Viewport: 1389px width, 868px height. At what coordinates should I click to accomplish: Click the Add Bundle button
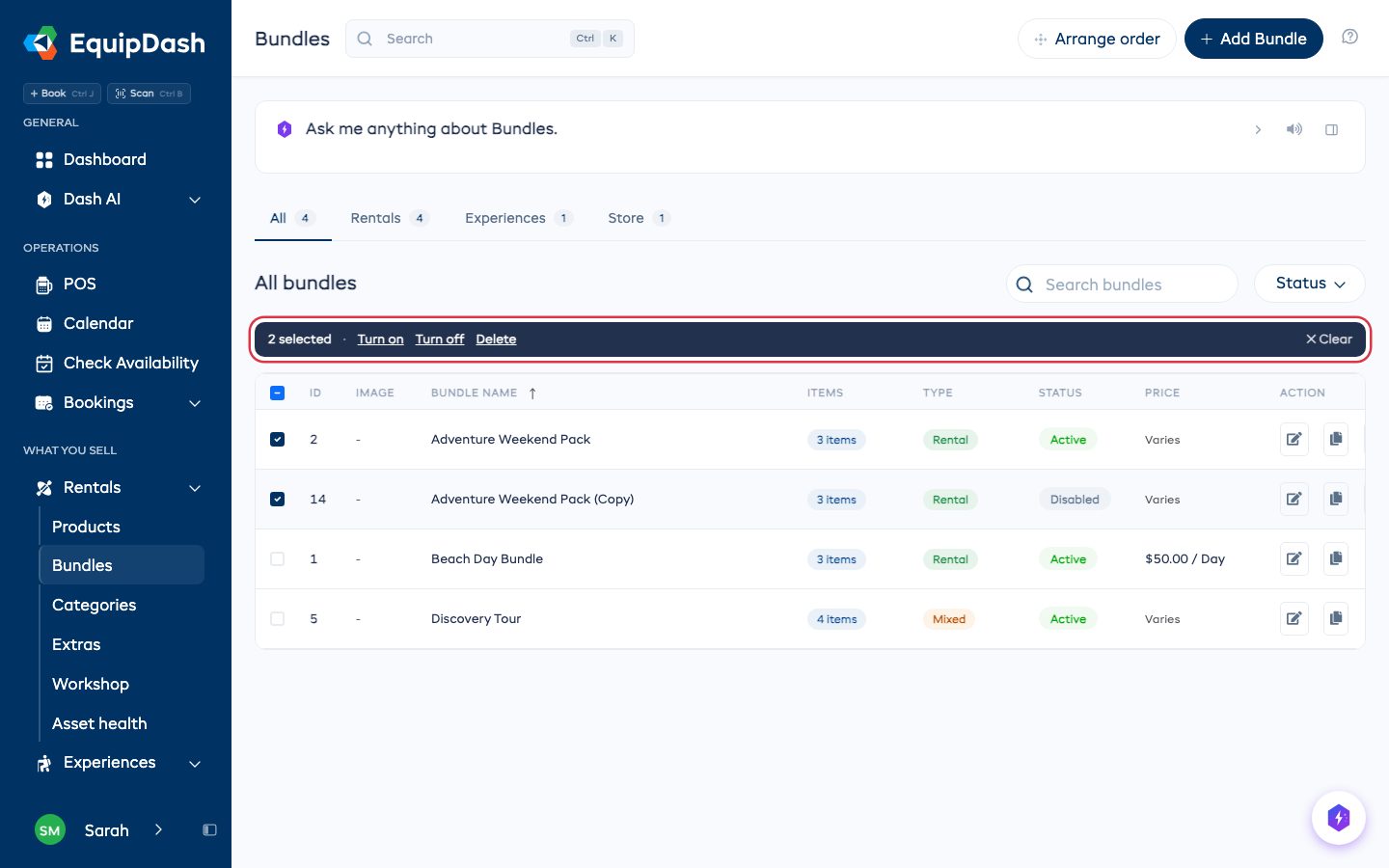point(1254,39)
